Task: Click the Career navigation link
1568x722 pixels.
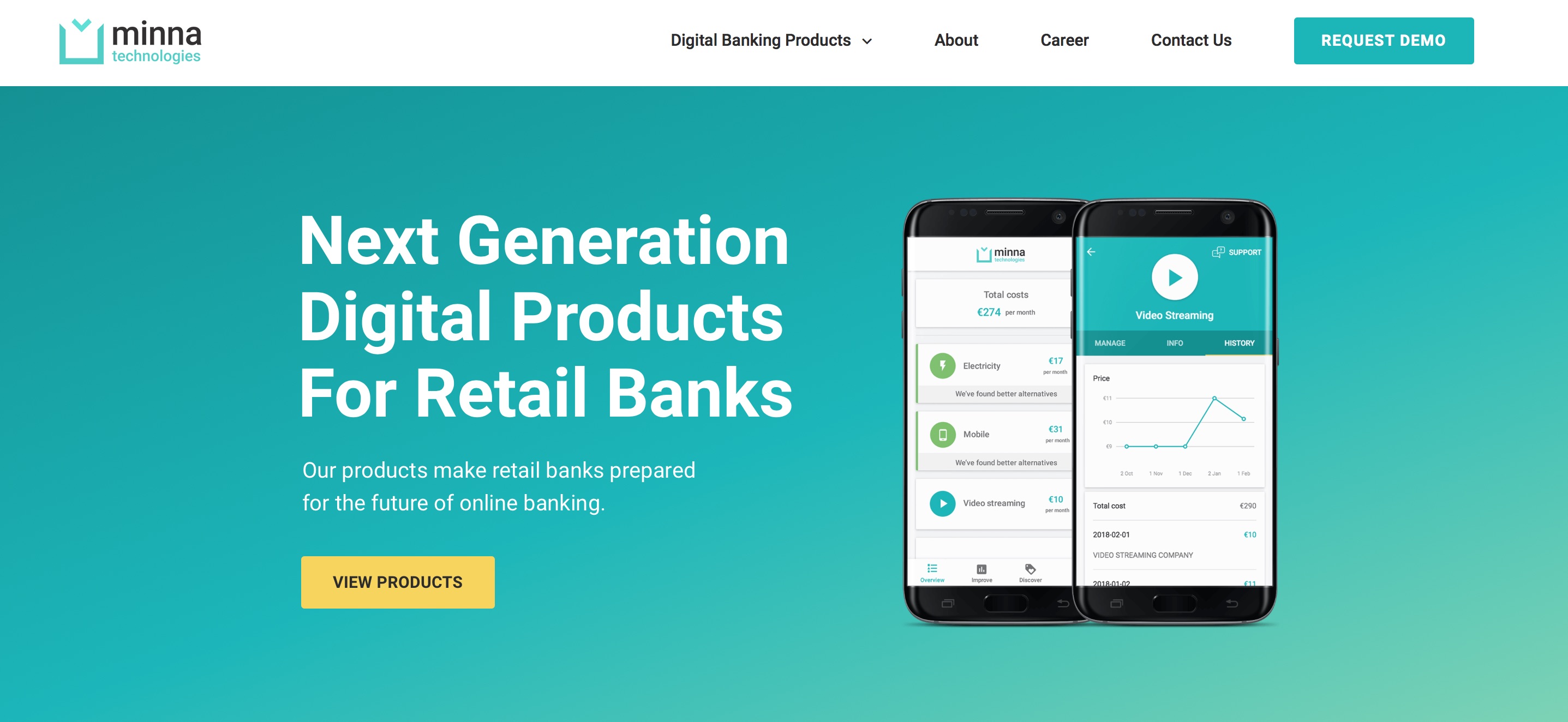Action: point(1063,40)
